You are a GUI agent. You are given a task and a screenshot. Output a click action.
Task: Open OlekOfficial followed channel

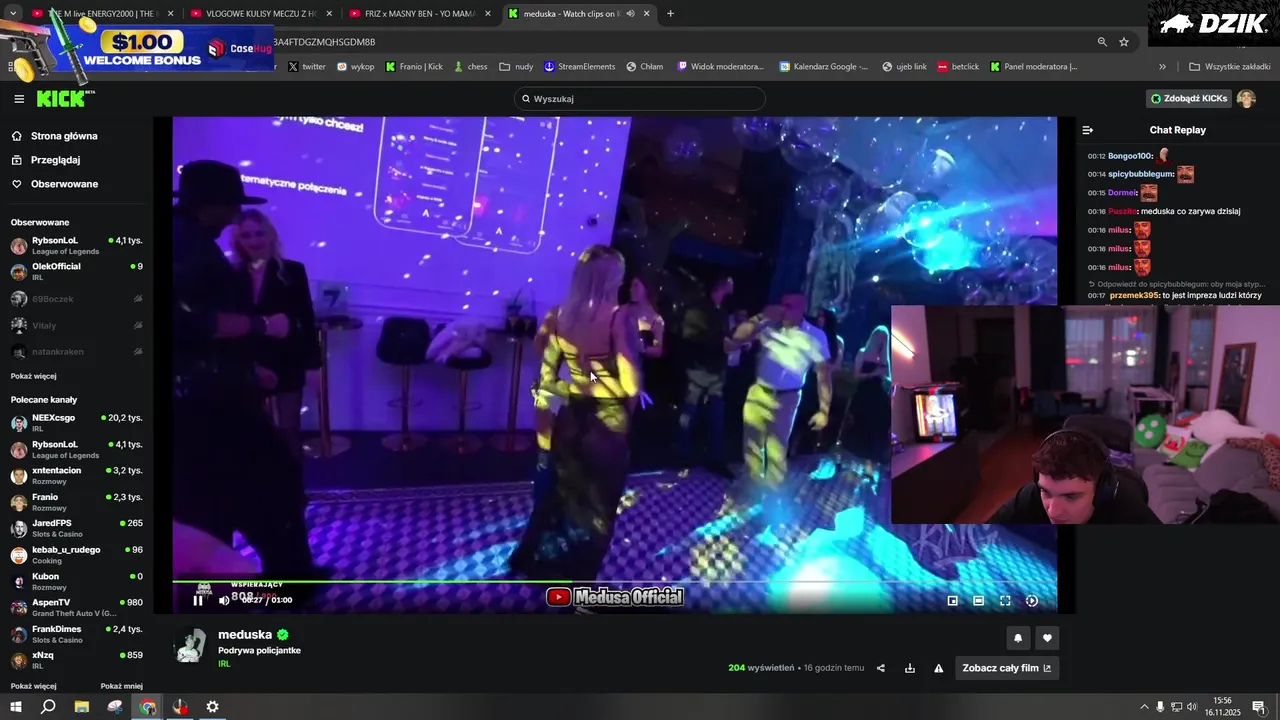point(77,271)
